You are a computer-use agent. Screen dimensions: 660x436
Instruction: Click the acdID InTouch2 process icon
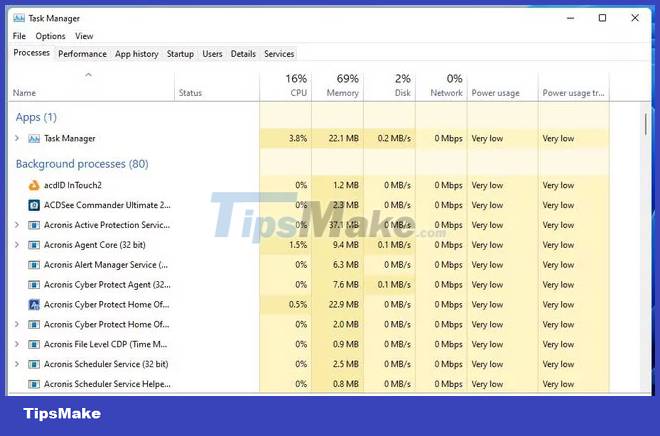(34, 185)
